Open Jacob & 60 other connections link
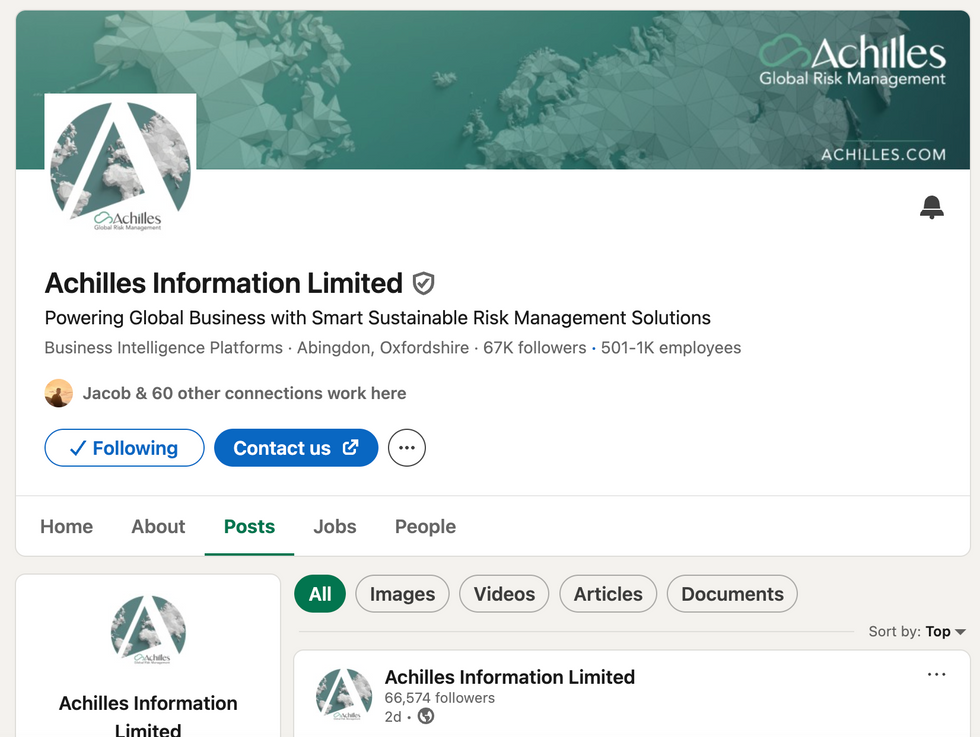The image size is (980, 737). point(244,393)
